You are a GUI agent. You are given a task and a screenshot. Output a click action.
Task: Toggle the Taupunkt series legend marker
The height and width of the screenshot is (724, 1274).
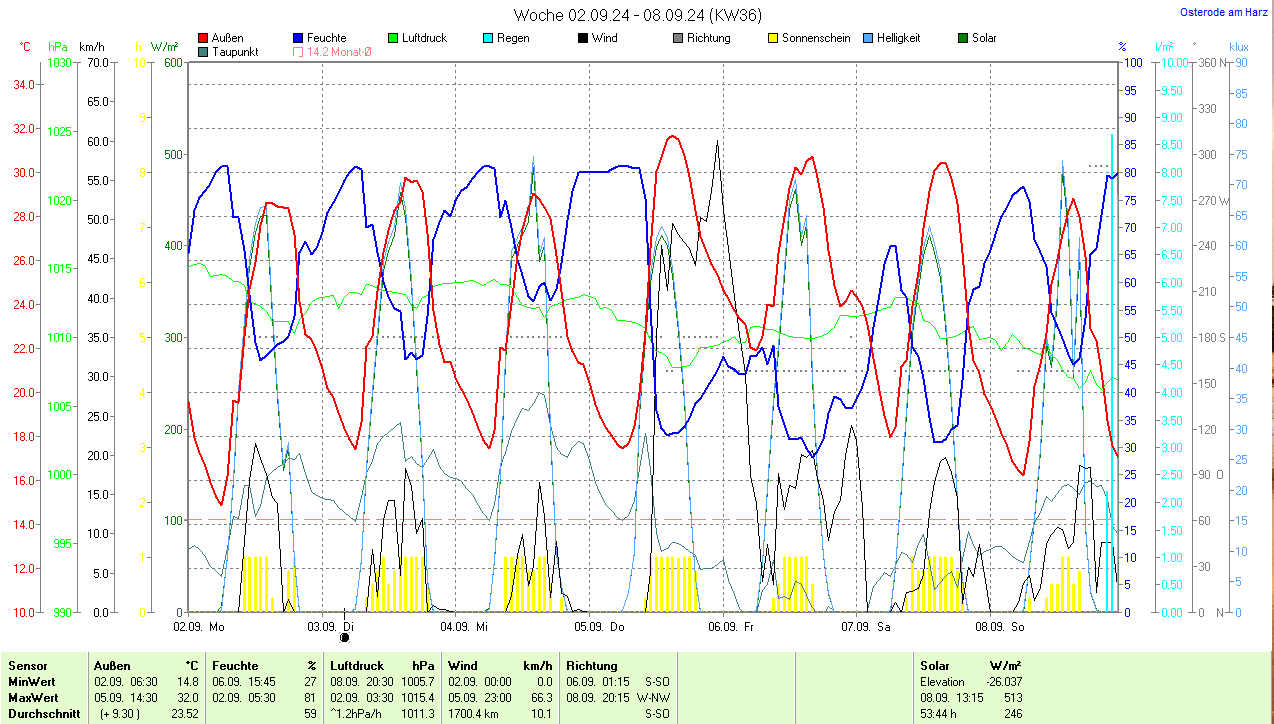[204, 52]
